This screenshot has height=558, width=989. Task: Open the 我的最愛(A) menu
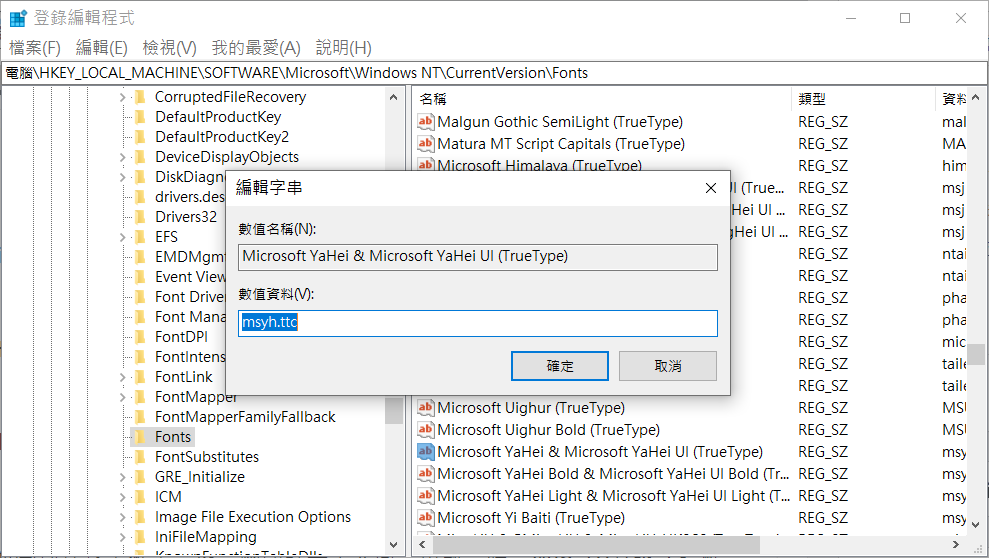click(x=256, y=48)
